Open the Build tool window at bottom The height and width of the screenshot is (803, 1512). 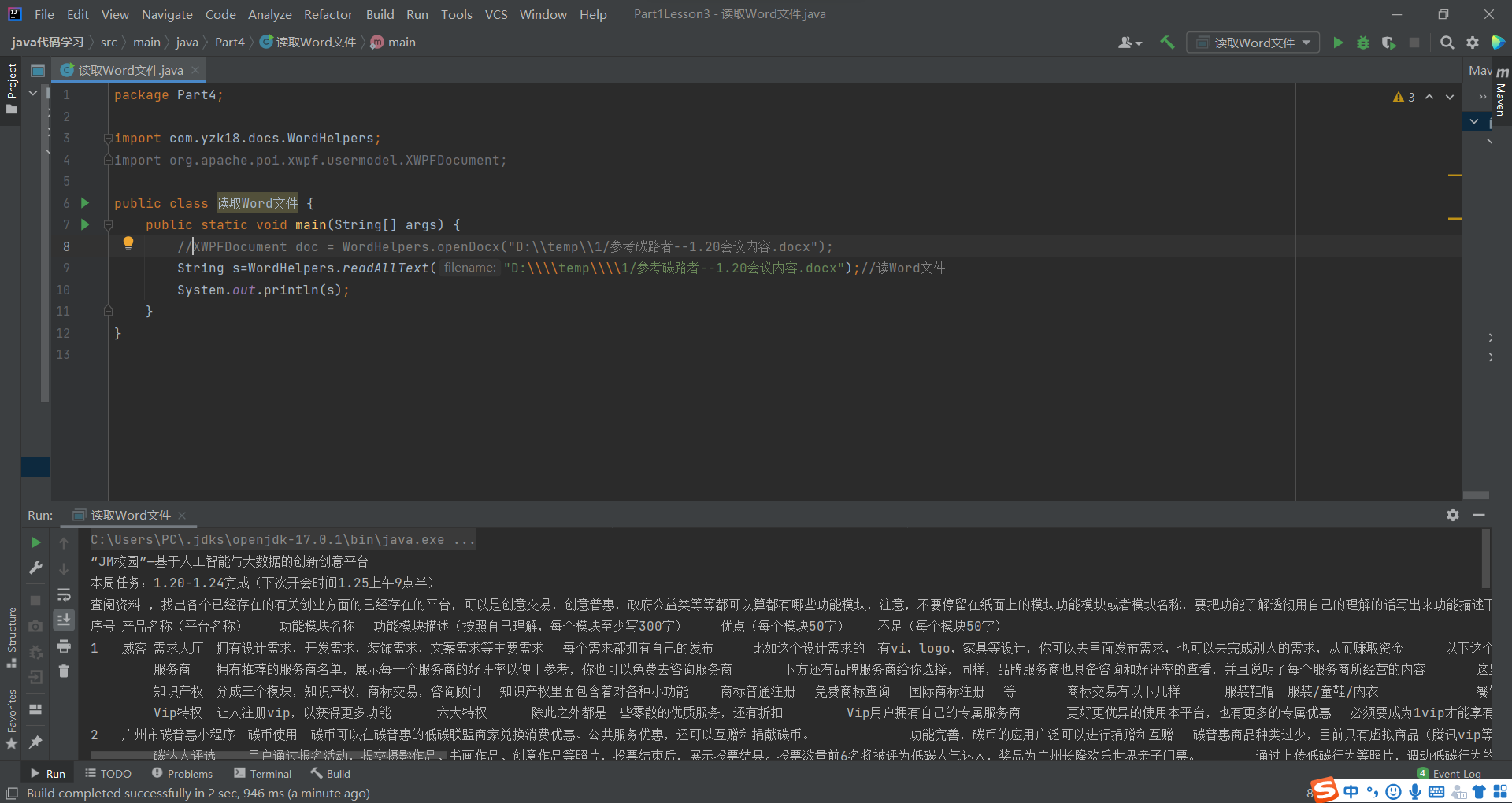330,774
